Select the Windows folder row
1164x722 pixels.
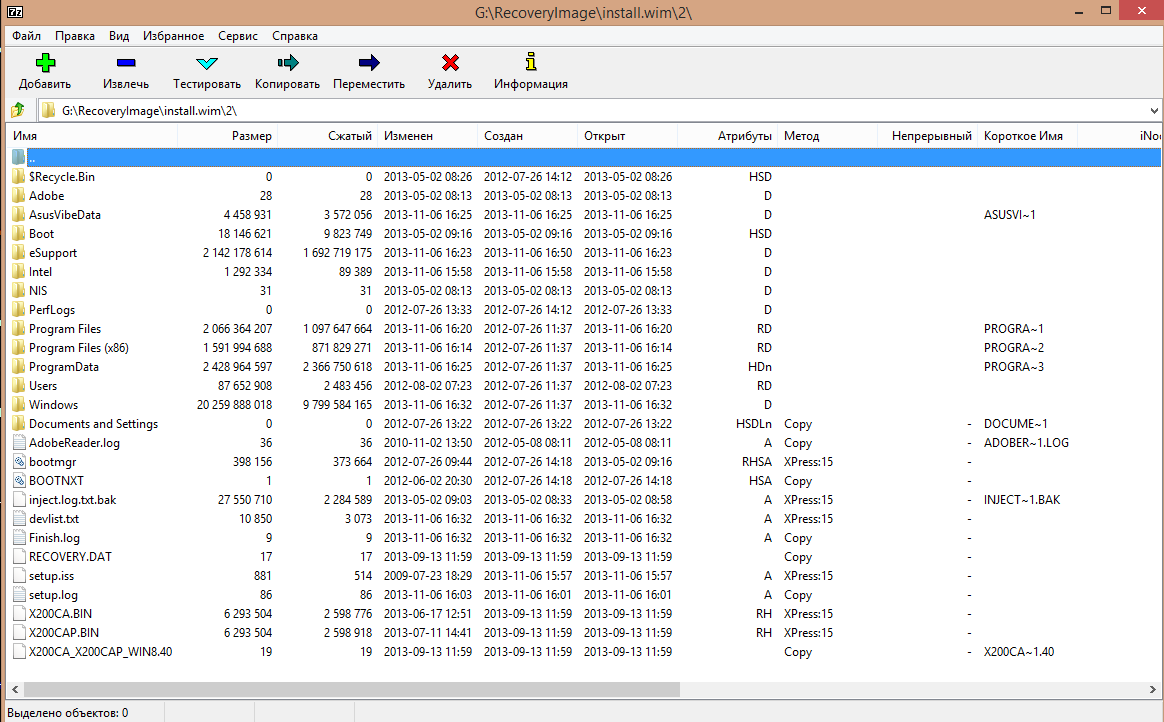click(x=583, y=404)
